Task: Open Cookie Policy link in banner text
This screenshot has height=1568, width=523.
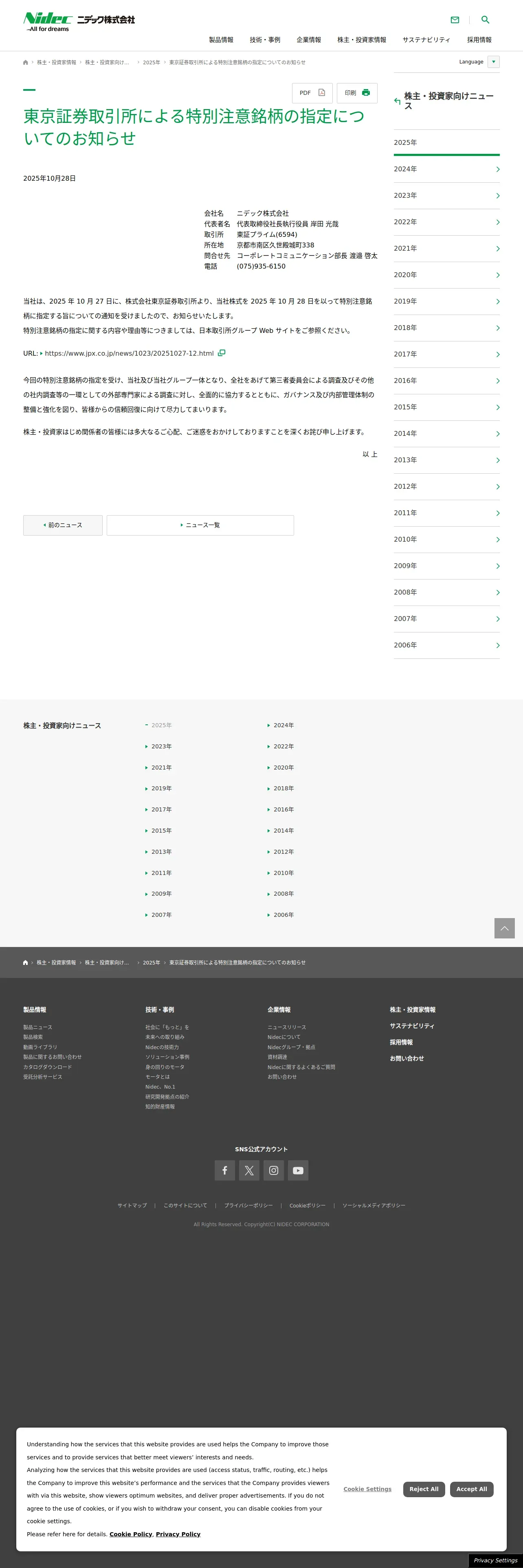Action: [x=131, y=1535]
